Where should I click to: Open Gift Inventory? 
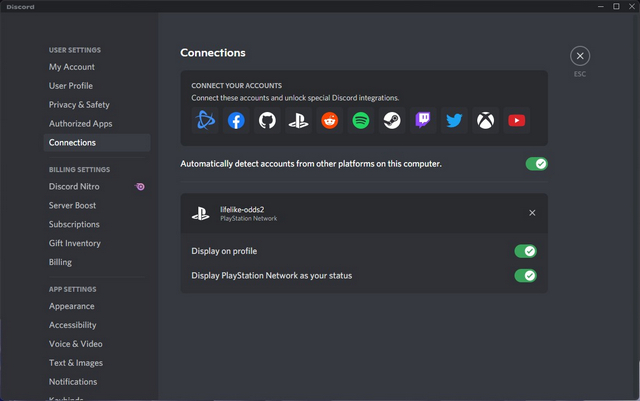click(97, 243)
